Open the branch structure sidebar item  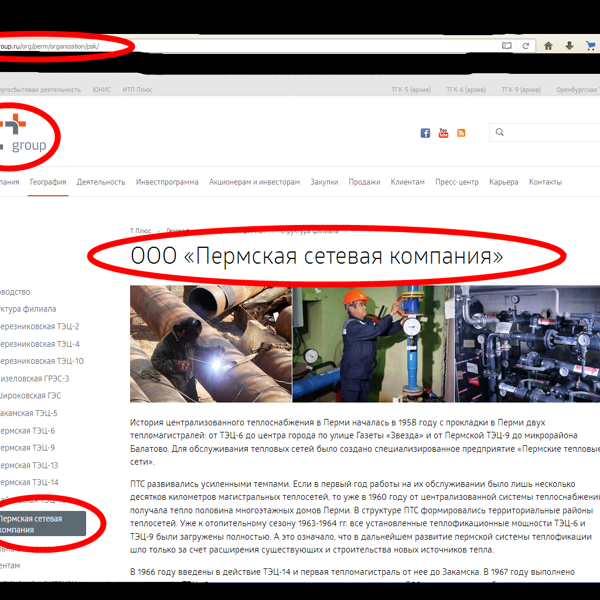click(x=28, y=309)
